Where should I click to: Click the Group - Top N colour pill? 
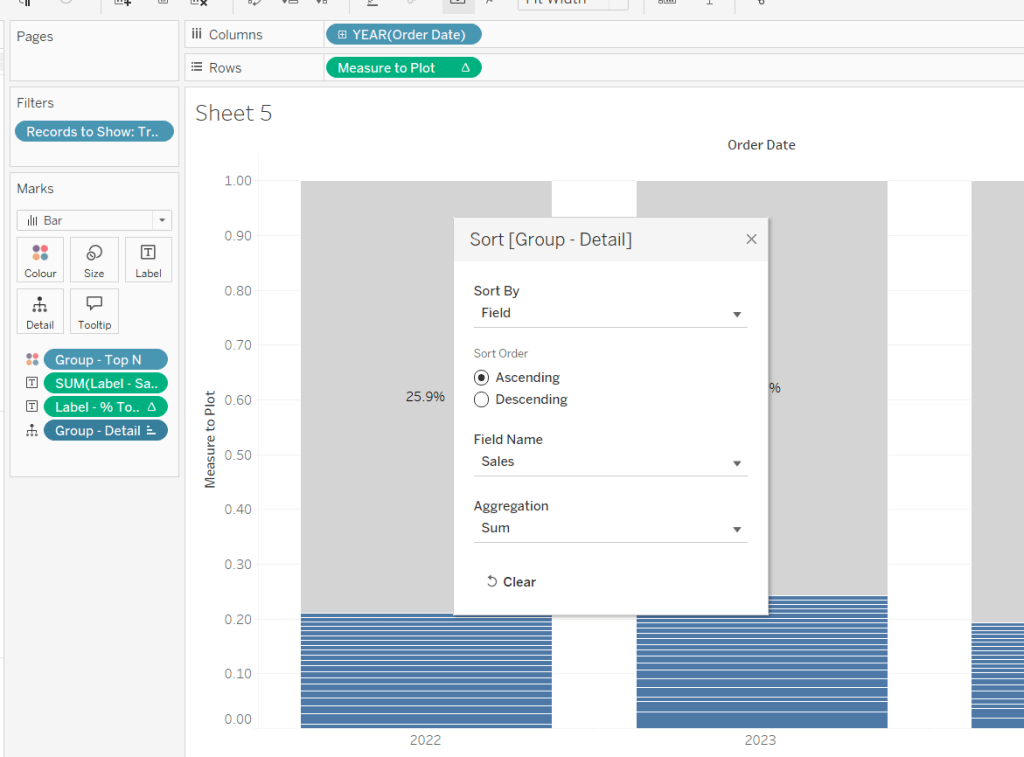pyautogui.click(x=105, y=360)
